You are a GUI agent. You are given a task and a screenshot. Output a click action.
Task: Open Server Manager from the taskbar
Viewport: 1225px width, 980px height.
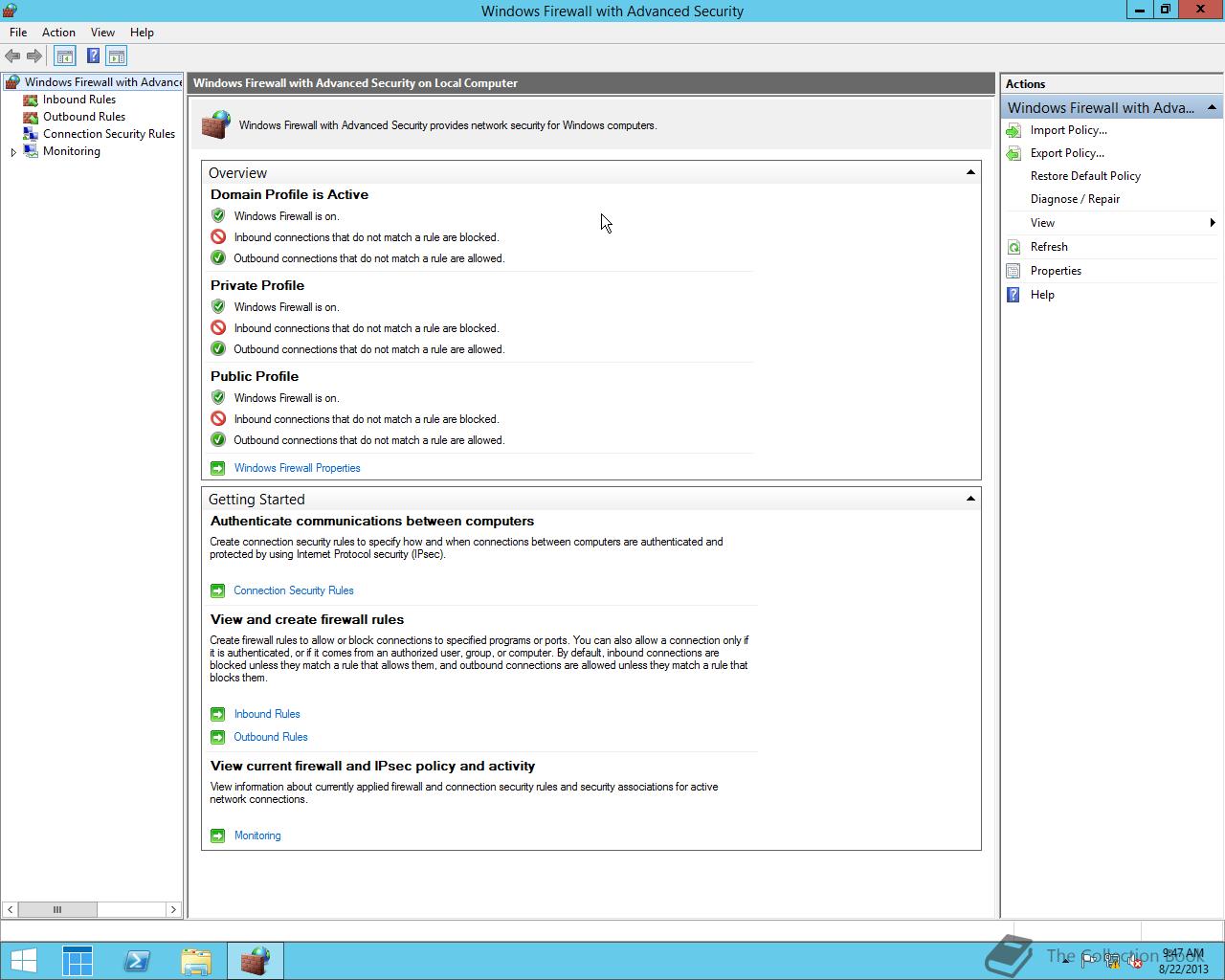tap(78, 961)
